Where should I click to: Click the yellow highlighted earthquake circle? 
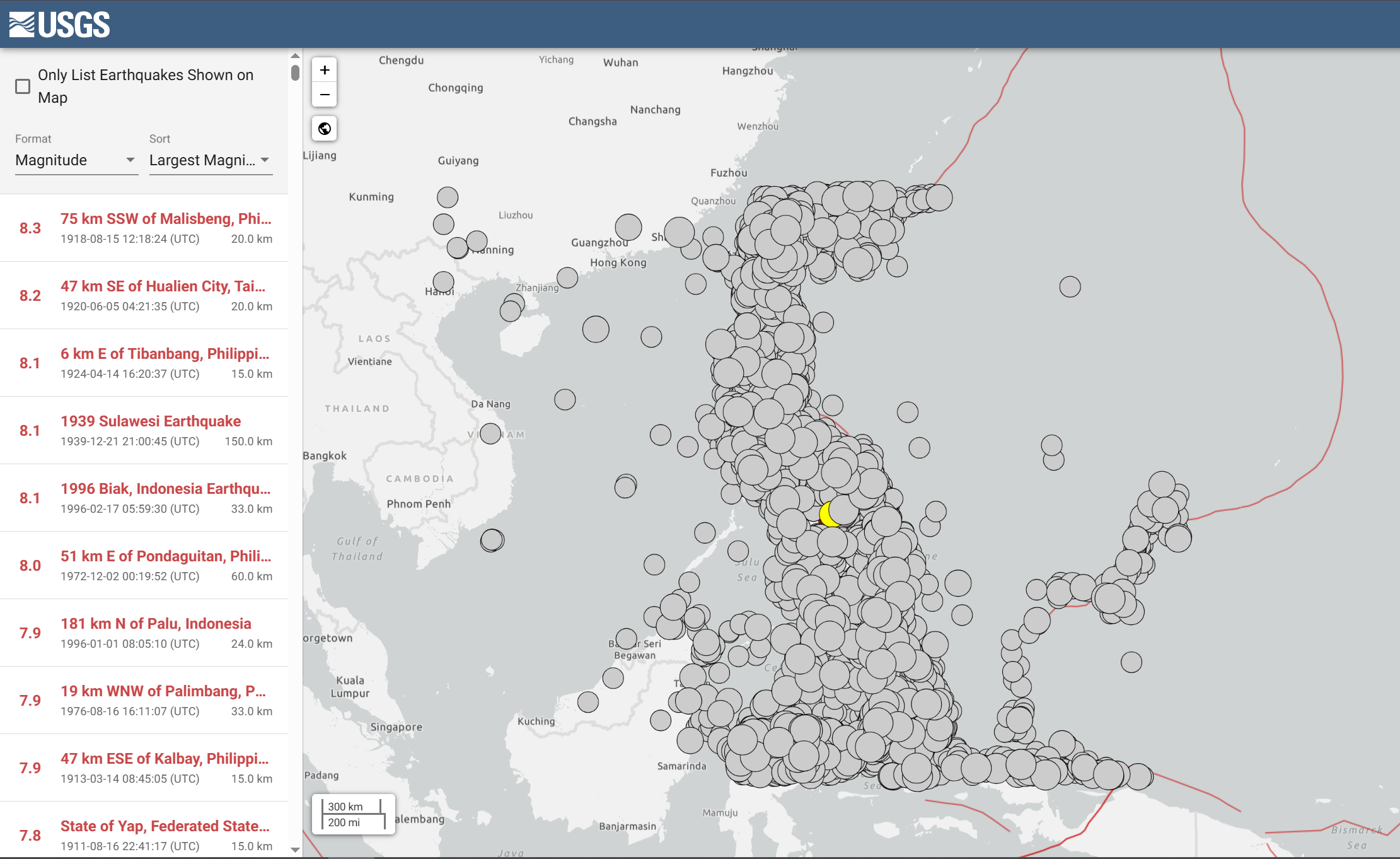coord(824,515)
